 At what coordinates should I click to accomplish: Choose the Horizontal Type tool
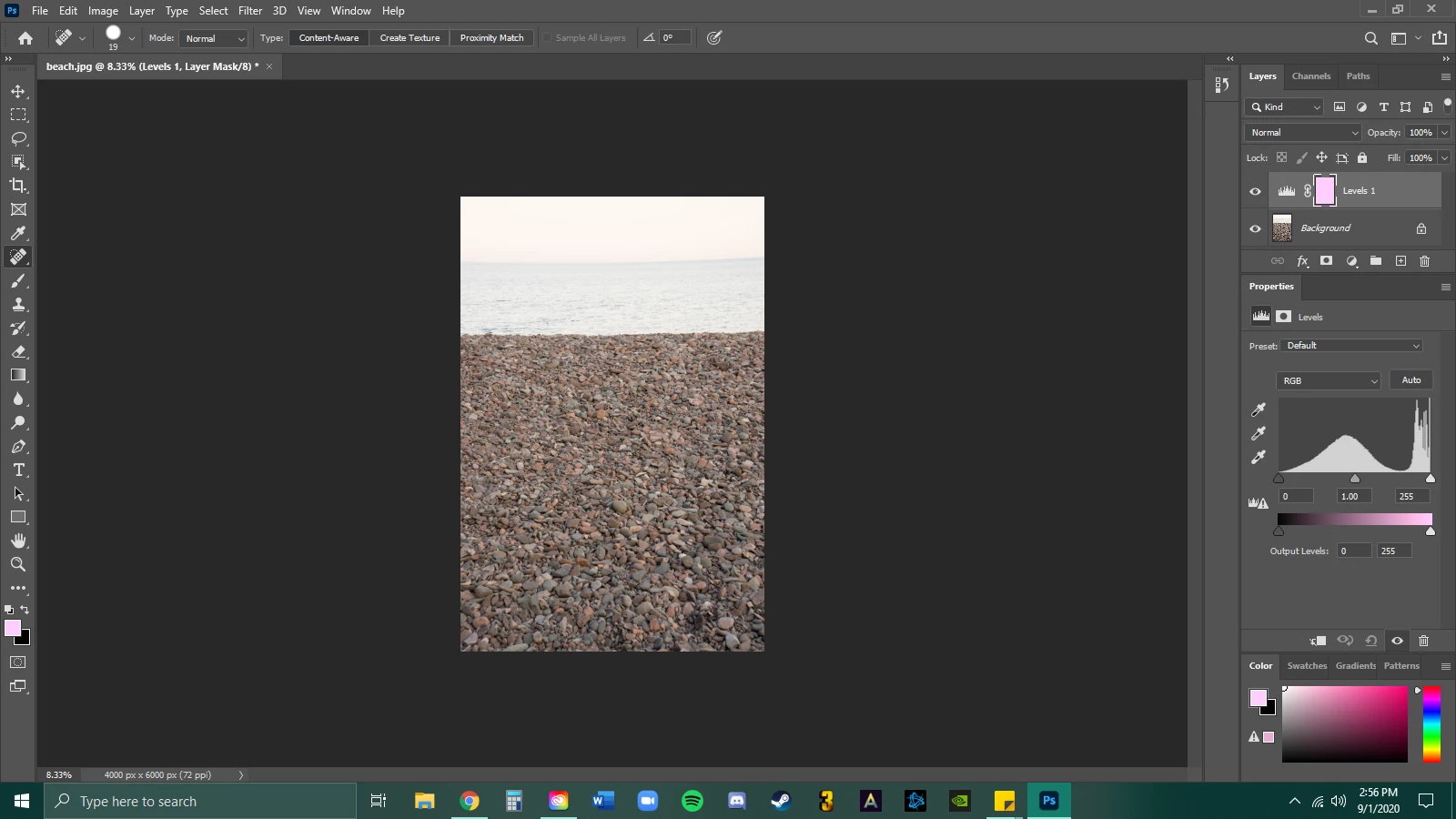point(18,470)
